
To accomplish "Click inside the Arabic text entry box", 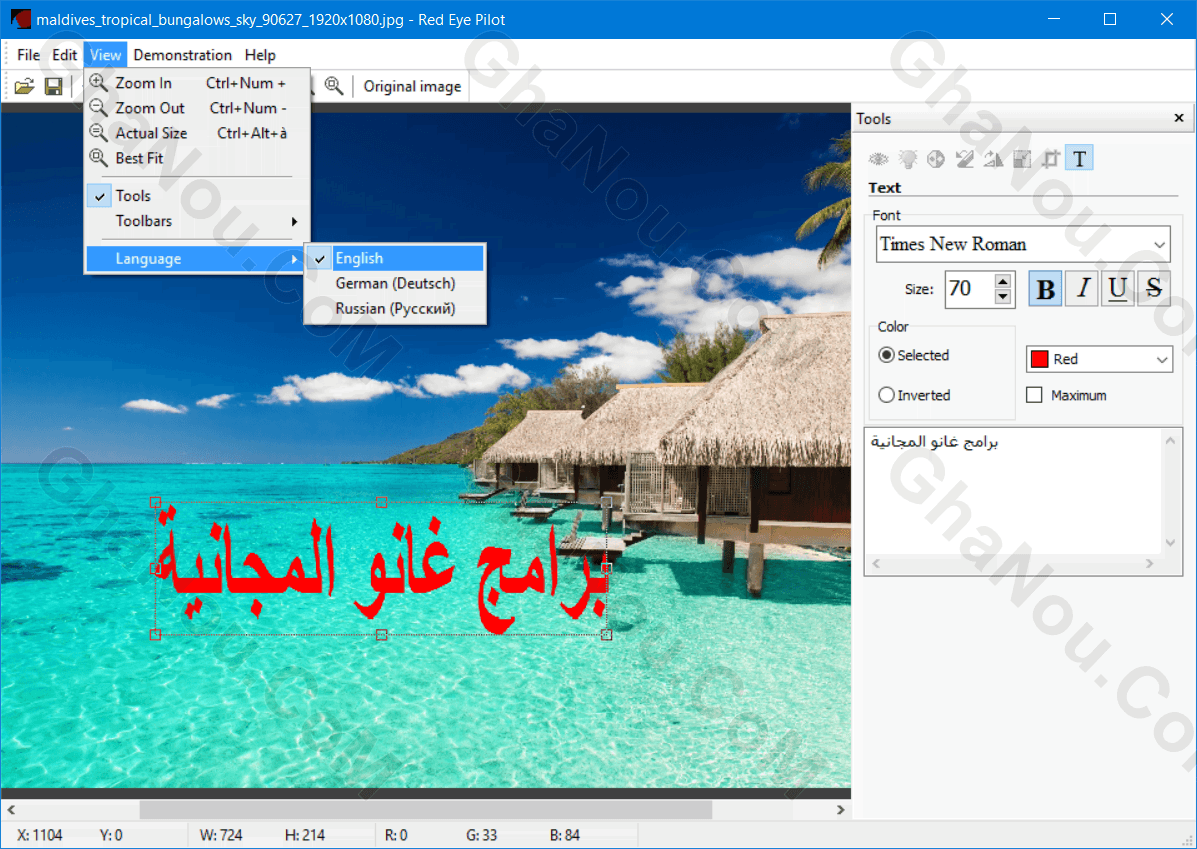I will [x=1013, y=492].
